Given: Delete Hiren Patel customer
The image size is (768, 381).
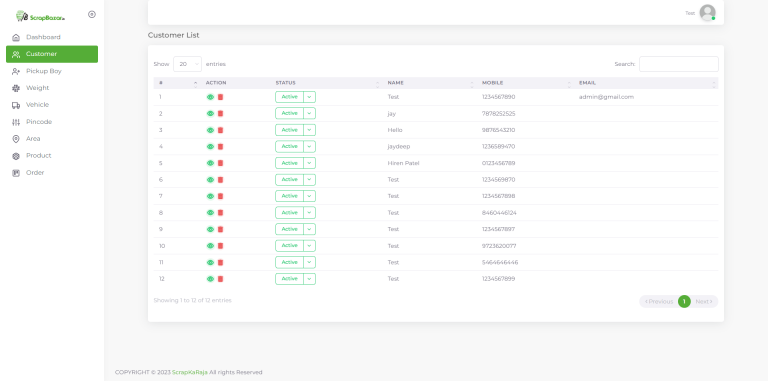Looking at the screenshot, I should point(220,163).
